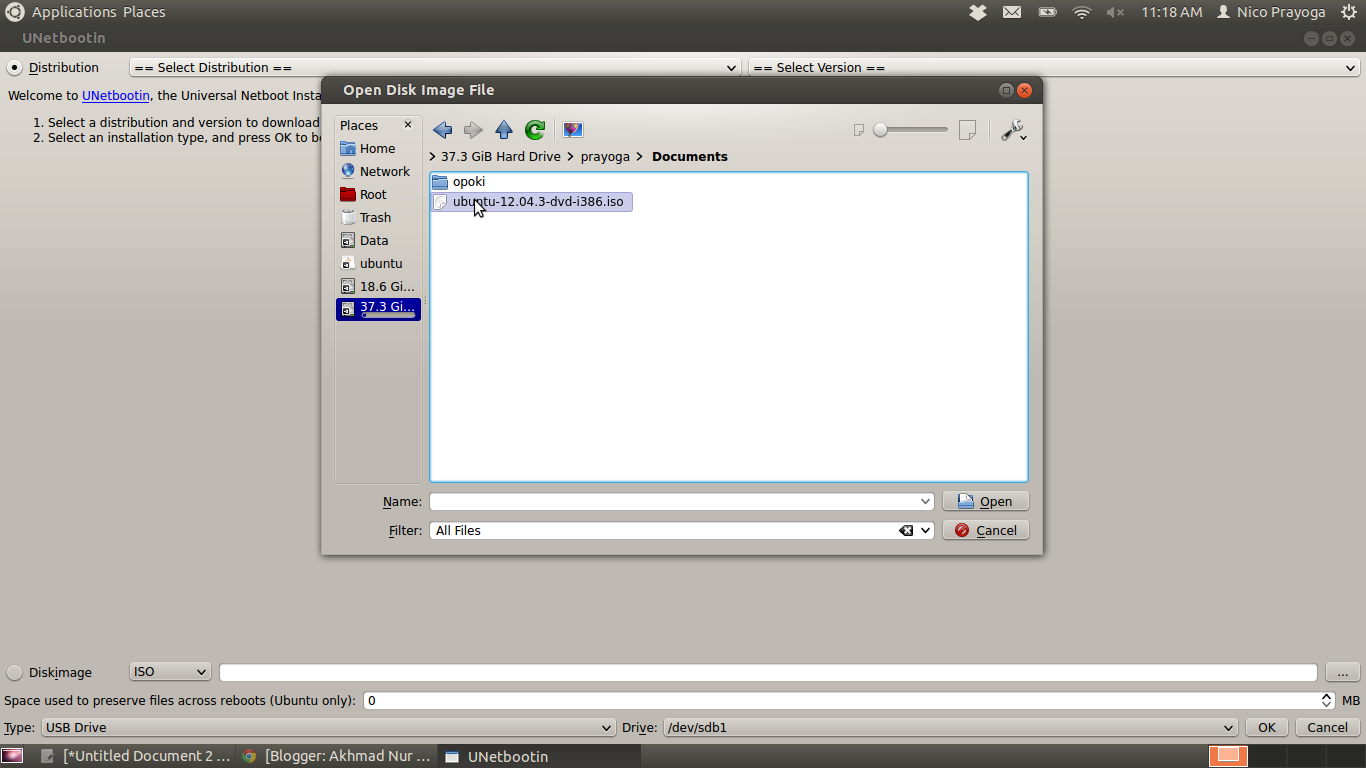This screenshot has height=768, width=1366.
Task: Clear the Filter field text
Action: (906, 531)
